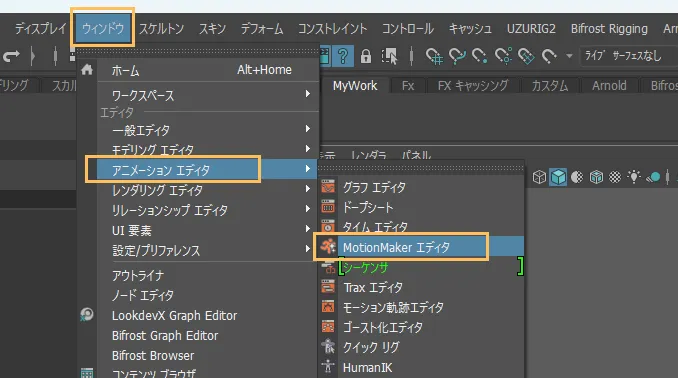Click the HumanIK figure icon
Screen dimensions: 678x378
click(x=328, y=366)
